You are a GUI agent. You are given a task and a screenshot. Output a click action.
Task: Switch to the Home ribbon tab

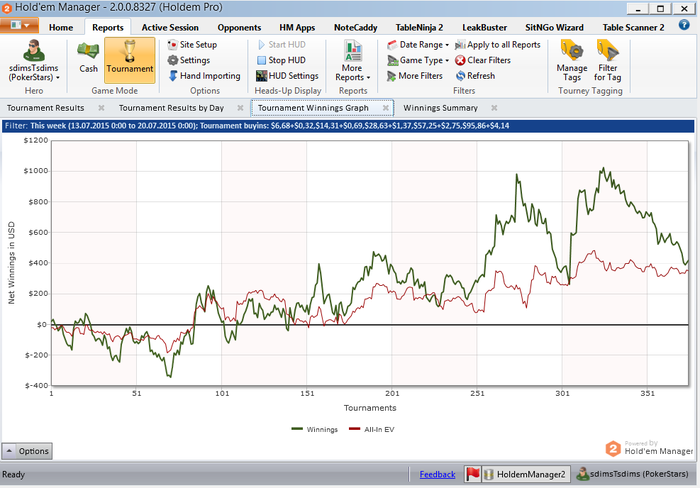(x=61, y=28)
